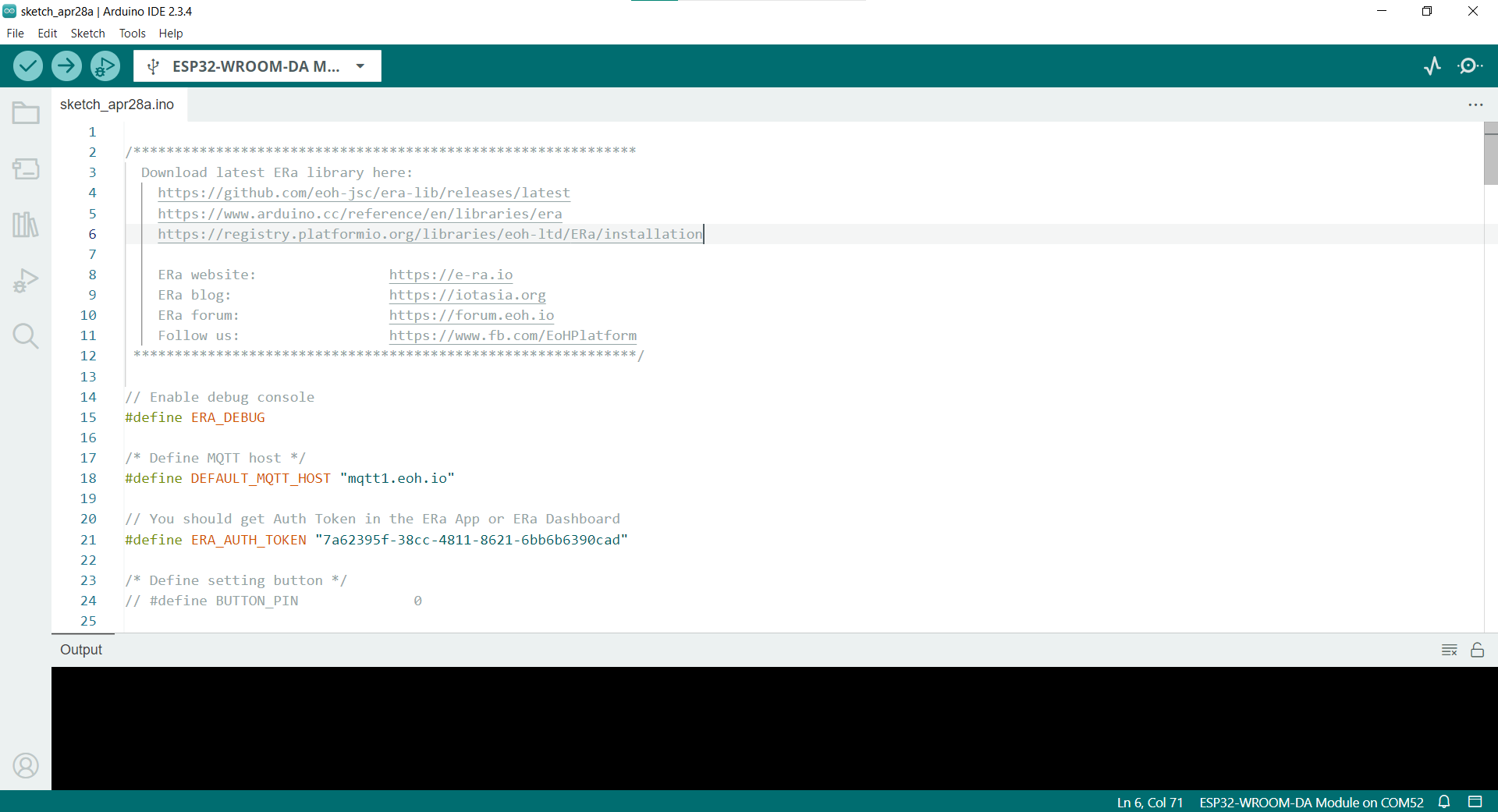Image resolution: width=1498 pixels, height=812 pixels.
Task: Open the Search sidebar panel
Action: pyautogui.click(x=26, y=336)
